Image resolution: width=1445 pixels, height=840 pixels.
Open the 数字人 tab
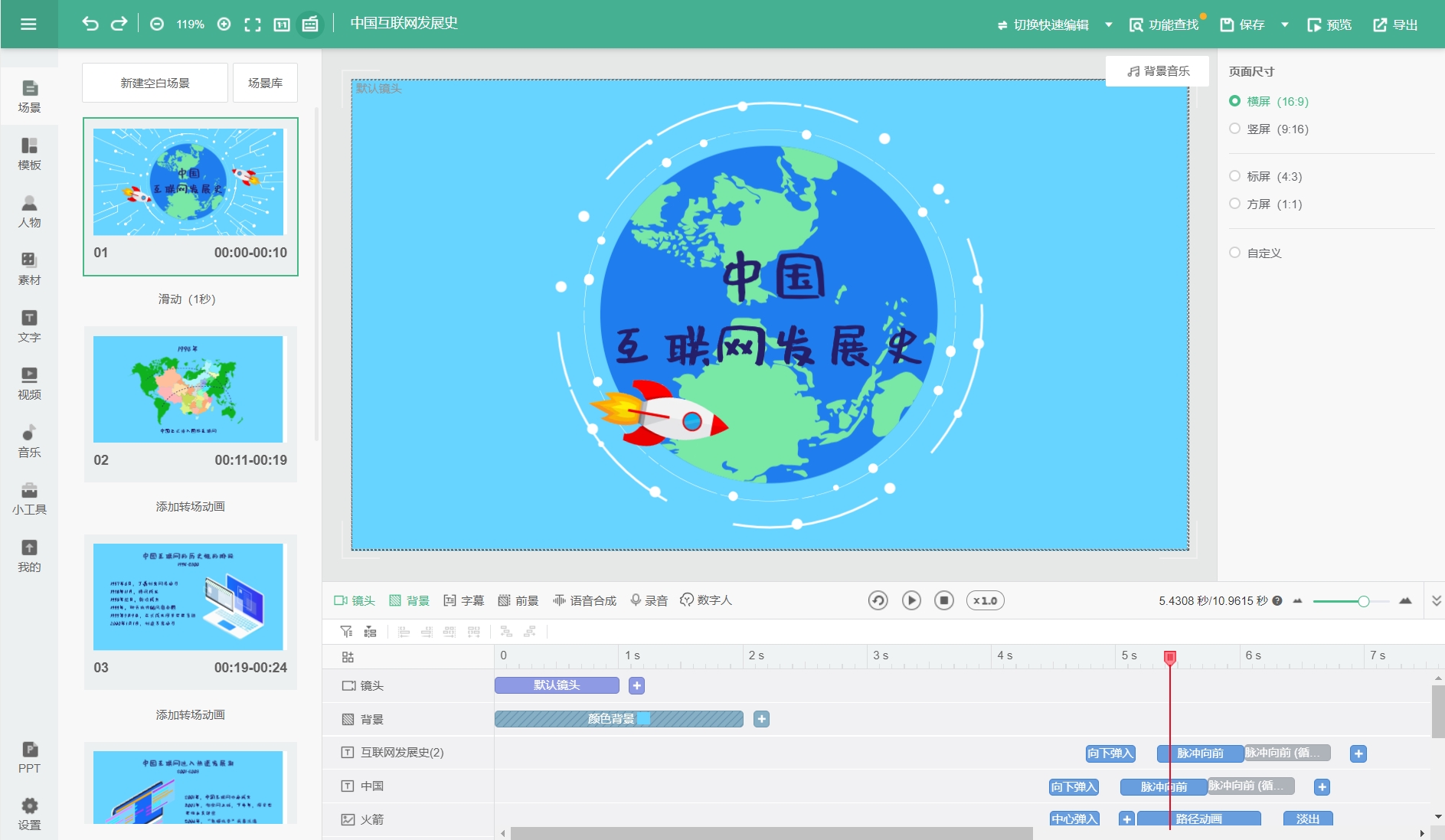click(706, 600)
